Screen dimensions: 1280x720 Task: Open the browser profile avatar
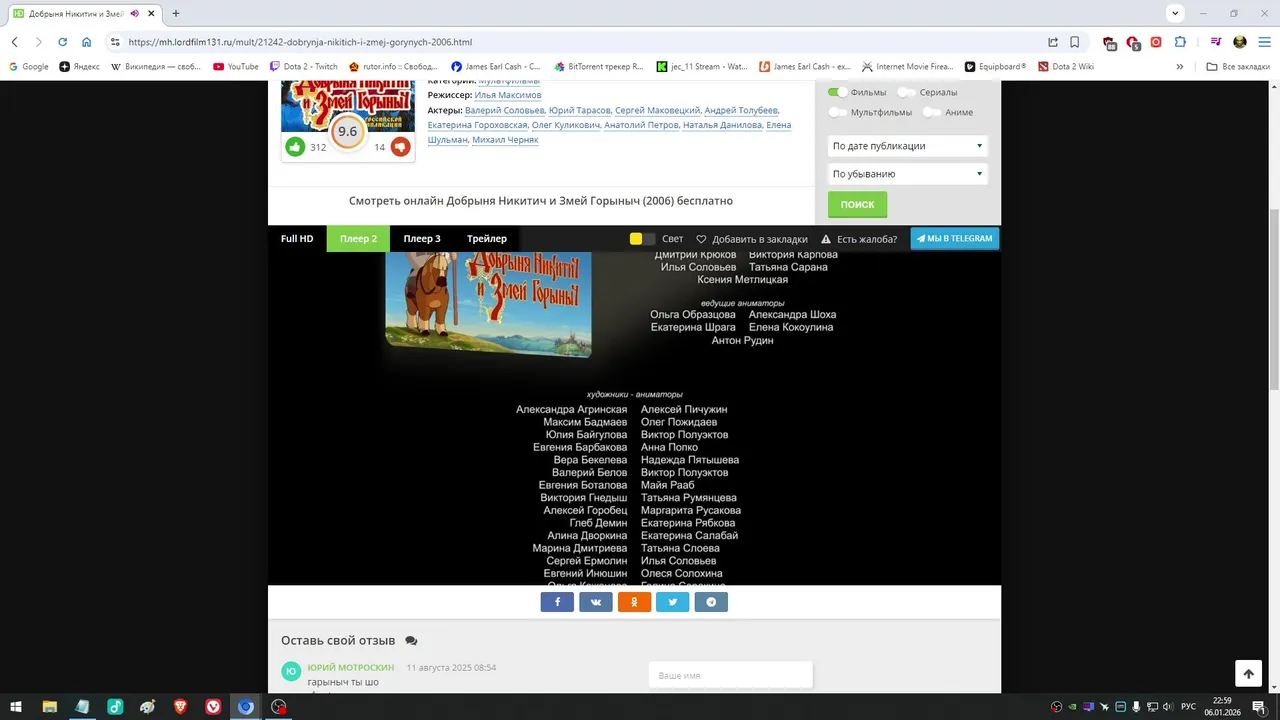(1240, 42)
